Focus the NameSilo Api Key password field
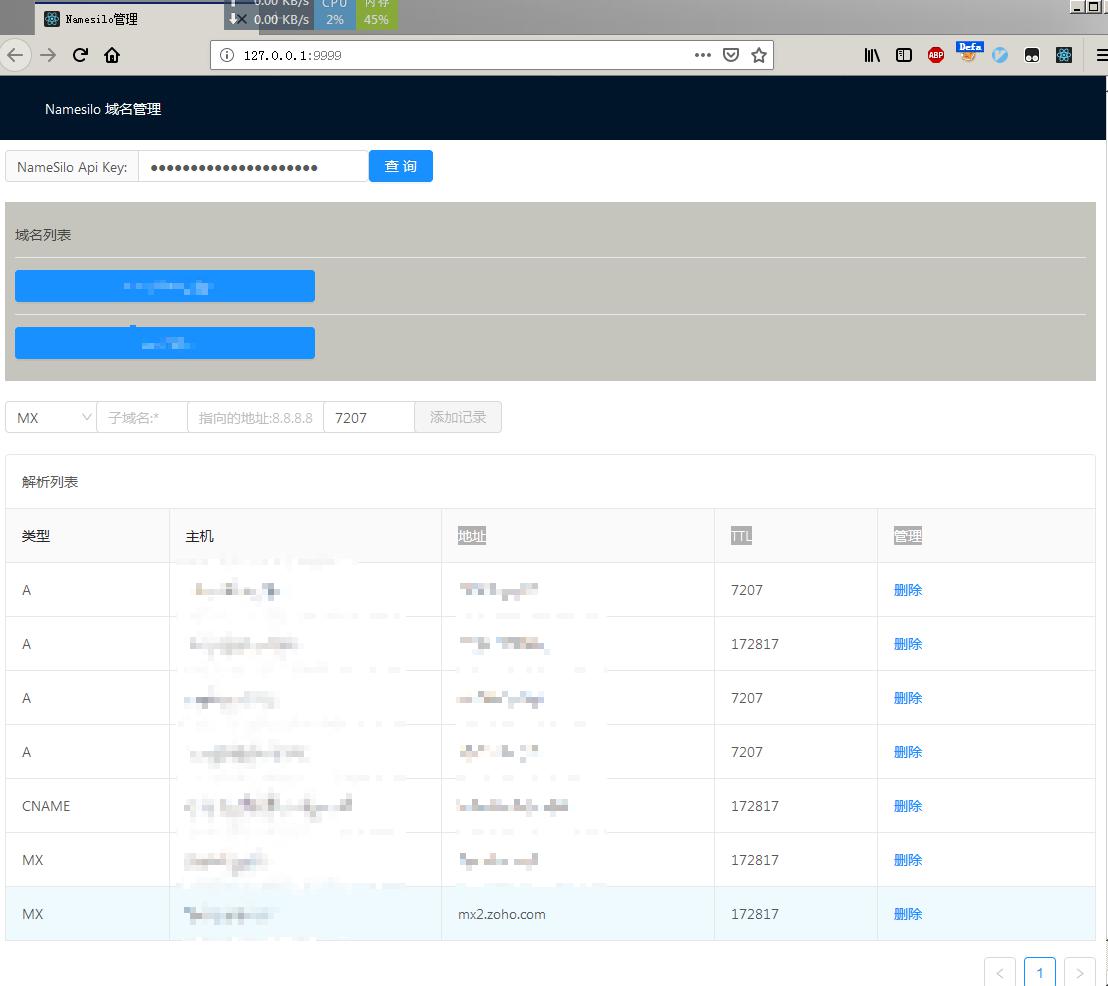Image resolution: width=1108 pixels, height=986 pixels. [x=253, y=167]
